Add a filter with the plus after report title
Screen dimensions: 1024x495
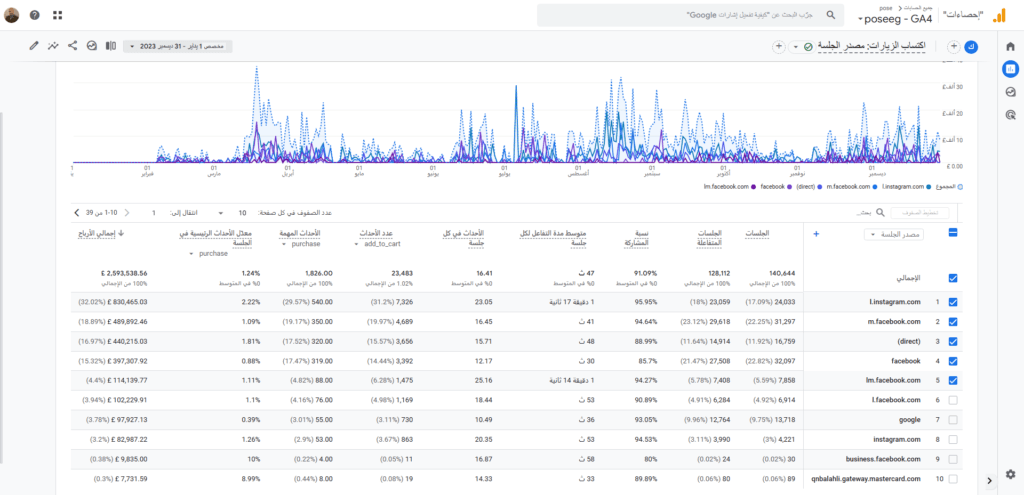(x=778, y=46)
